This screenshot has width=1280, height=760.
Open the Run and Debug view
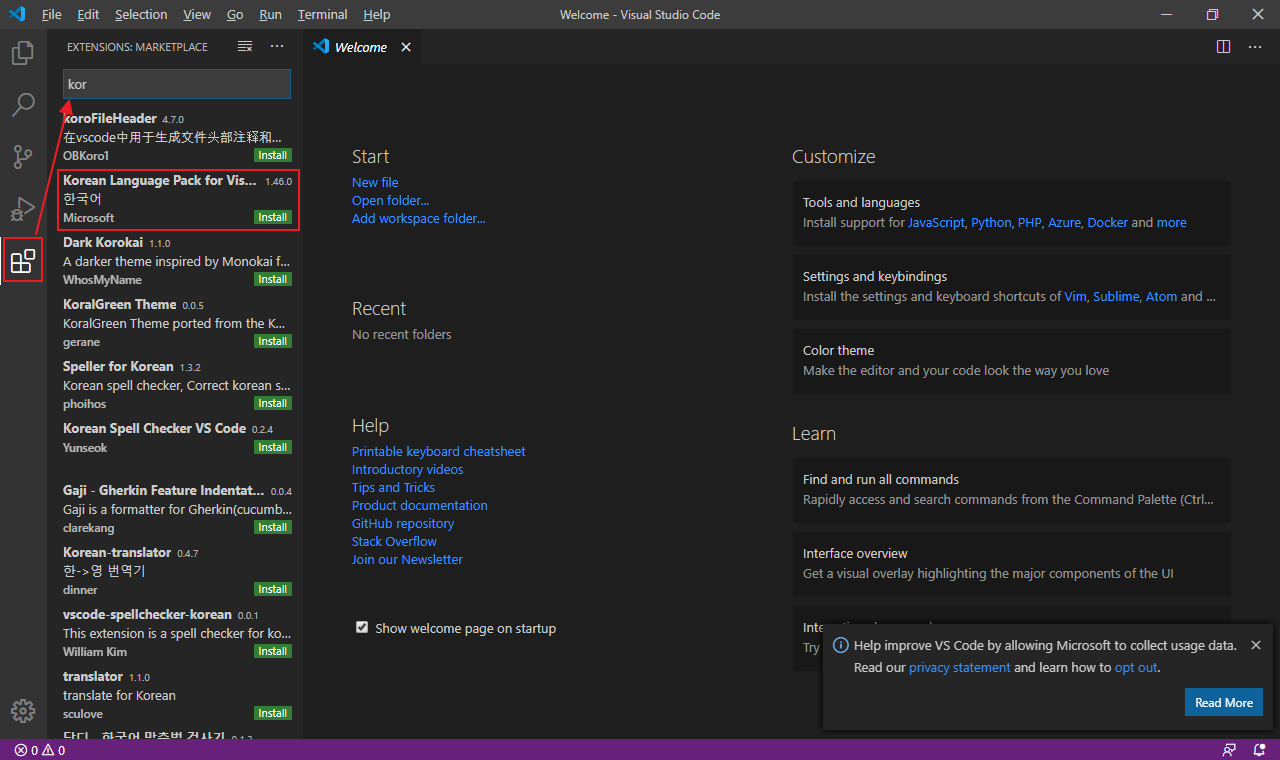23,209
